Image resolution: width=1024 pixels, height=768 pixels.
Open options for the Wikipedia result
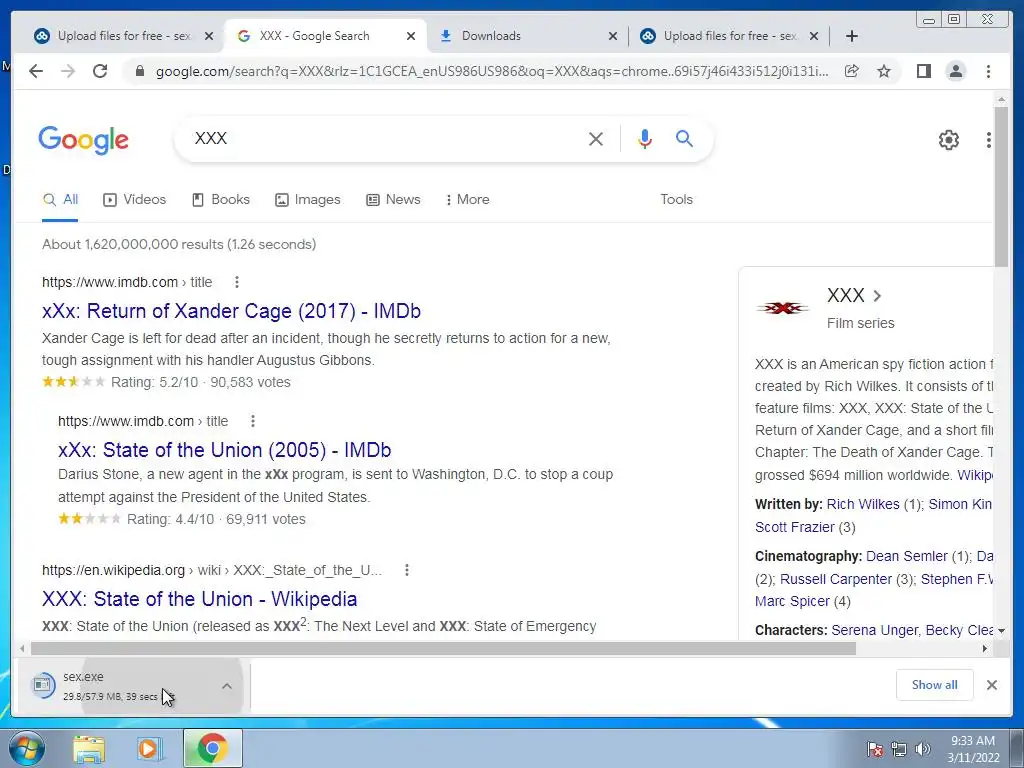coord(407,570)
